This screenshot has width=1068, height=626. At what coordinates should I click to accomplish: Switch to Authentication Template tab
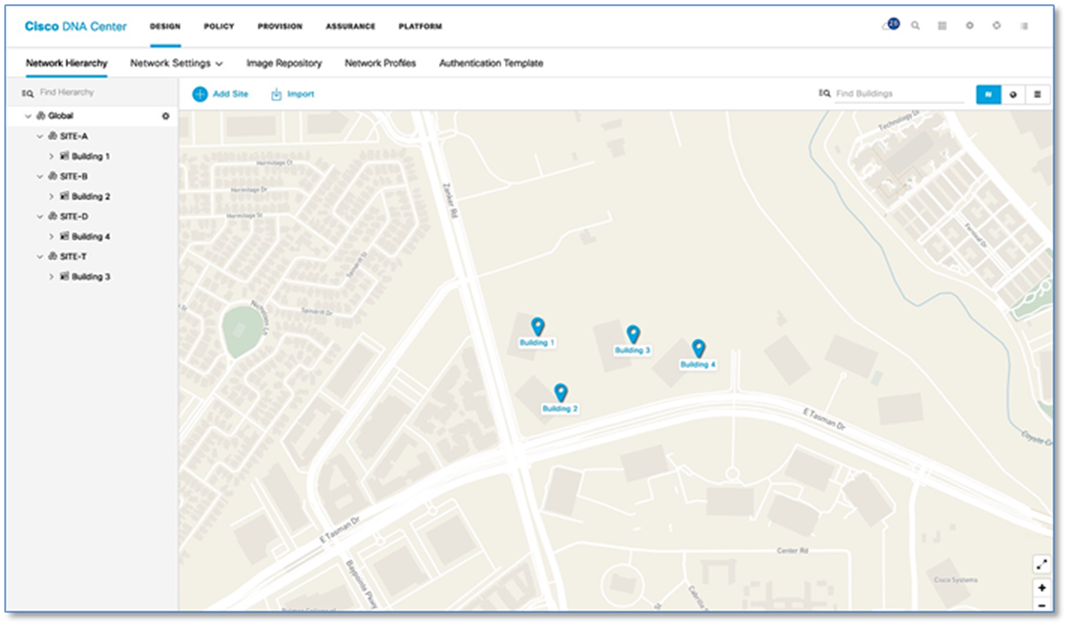tap(491, 63)
